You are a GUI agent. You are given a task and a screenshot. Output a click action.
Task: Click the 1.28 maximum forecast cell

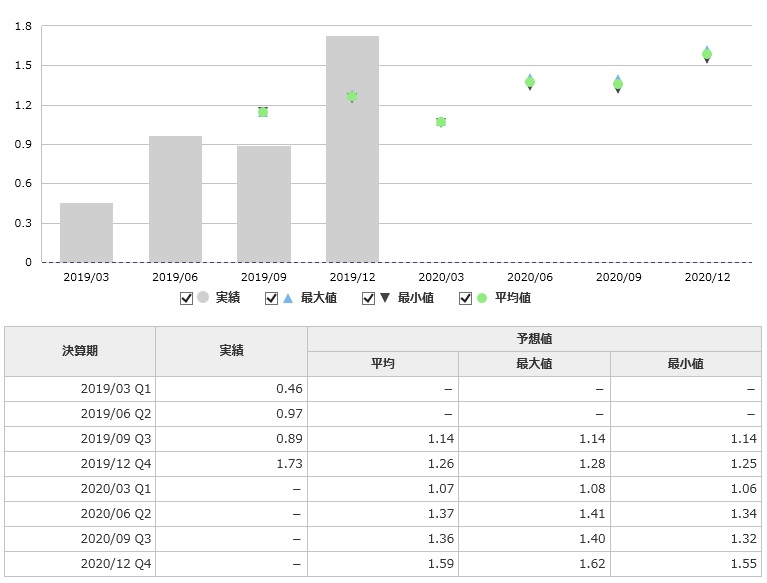click(x=534, y=464)
